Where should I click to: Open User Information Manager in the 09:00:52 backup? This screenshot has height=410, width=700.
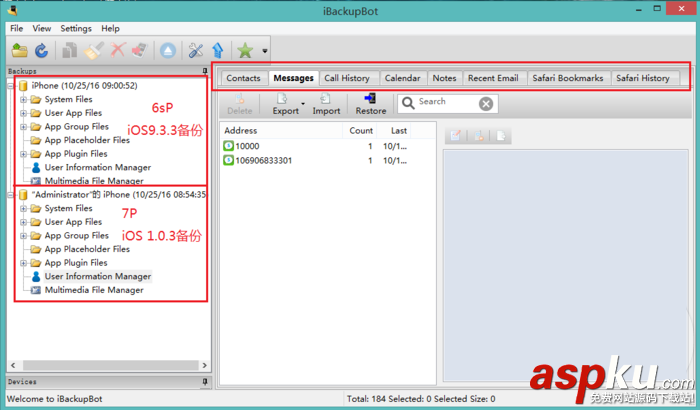pos(98,167)
